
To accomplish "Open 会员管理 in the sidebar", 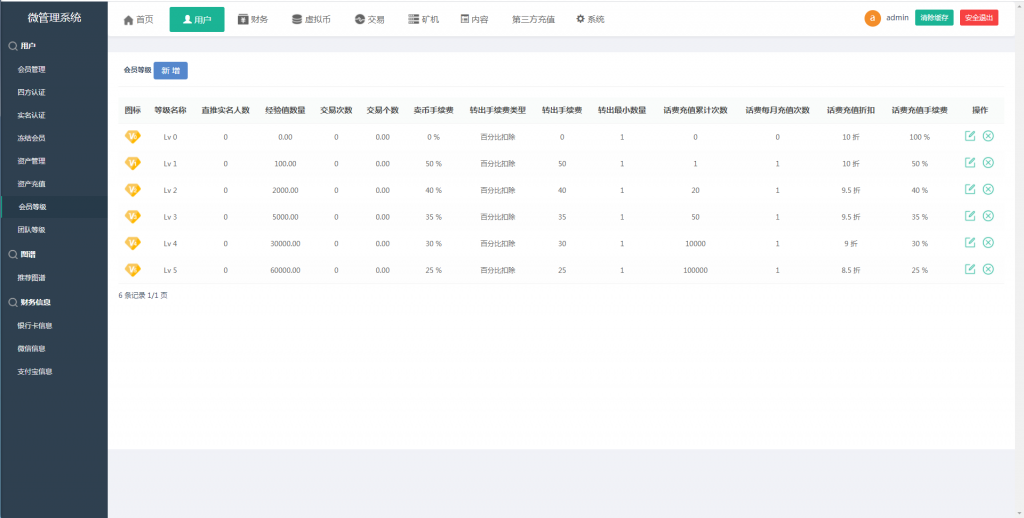I will tap(31, 70).
